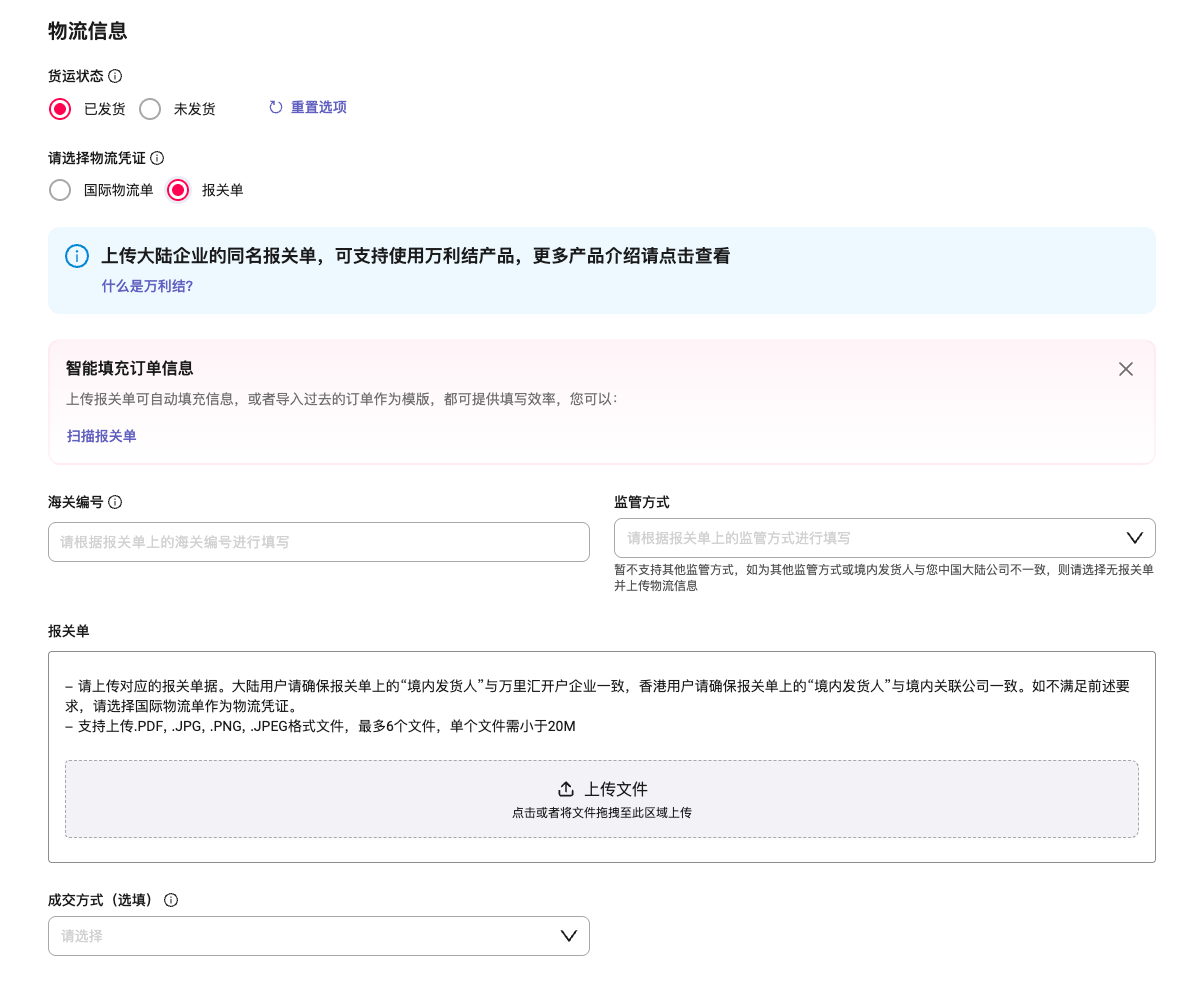Click the circular reset arrow icon for 重置选项
This screenshot has width=1199, height=982.
coord(276,107)
